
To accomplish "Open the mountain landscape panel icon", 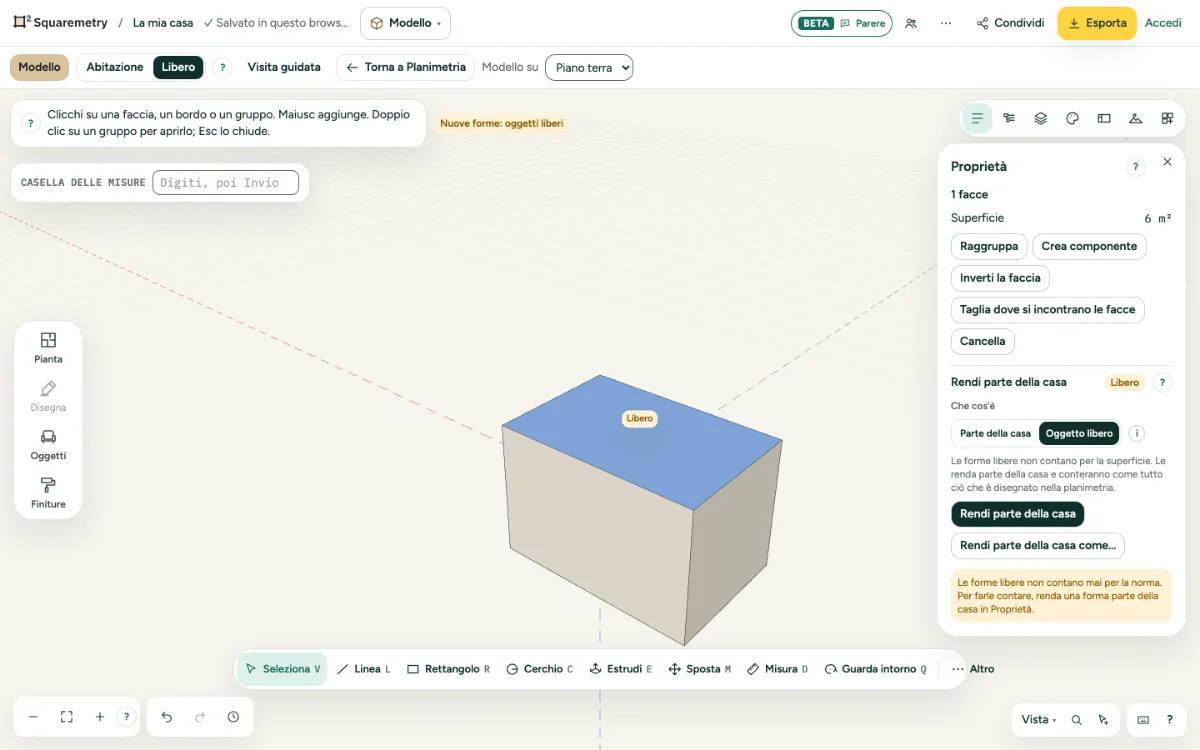I will tap(1135, 118).
